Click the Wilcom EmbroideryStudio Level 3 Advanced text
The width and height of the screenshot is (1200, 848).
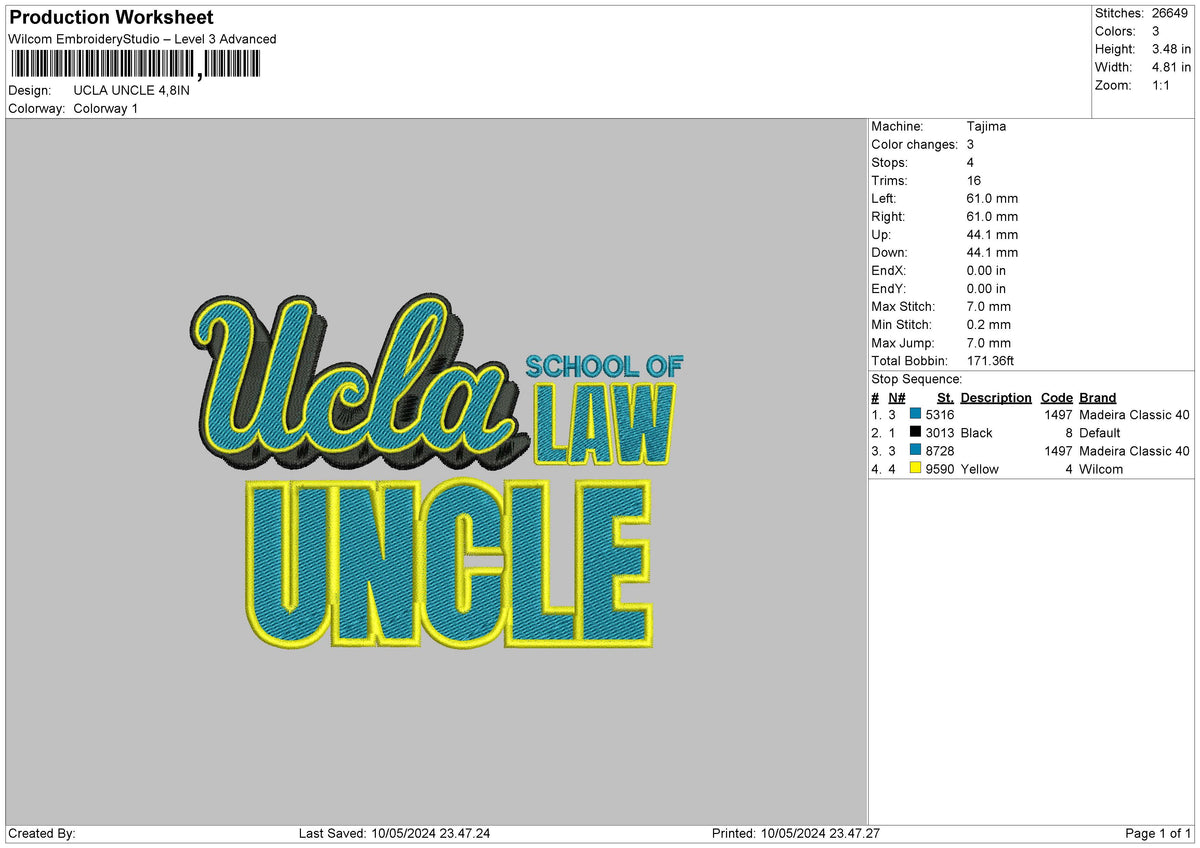pos(142,39)
